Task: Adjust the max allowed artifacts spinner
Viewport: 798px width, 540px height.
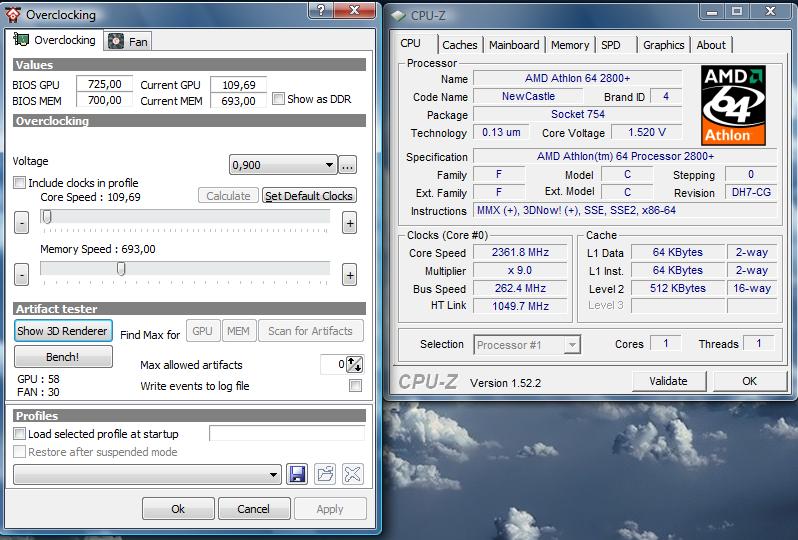Action: [x=354, y=364]
